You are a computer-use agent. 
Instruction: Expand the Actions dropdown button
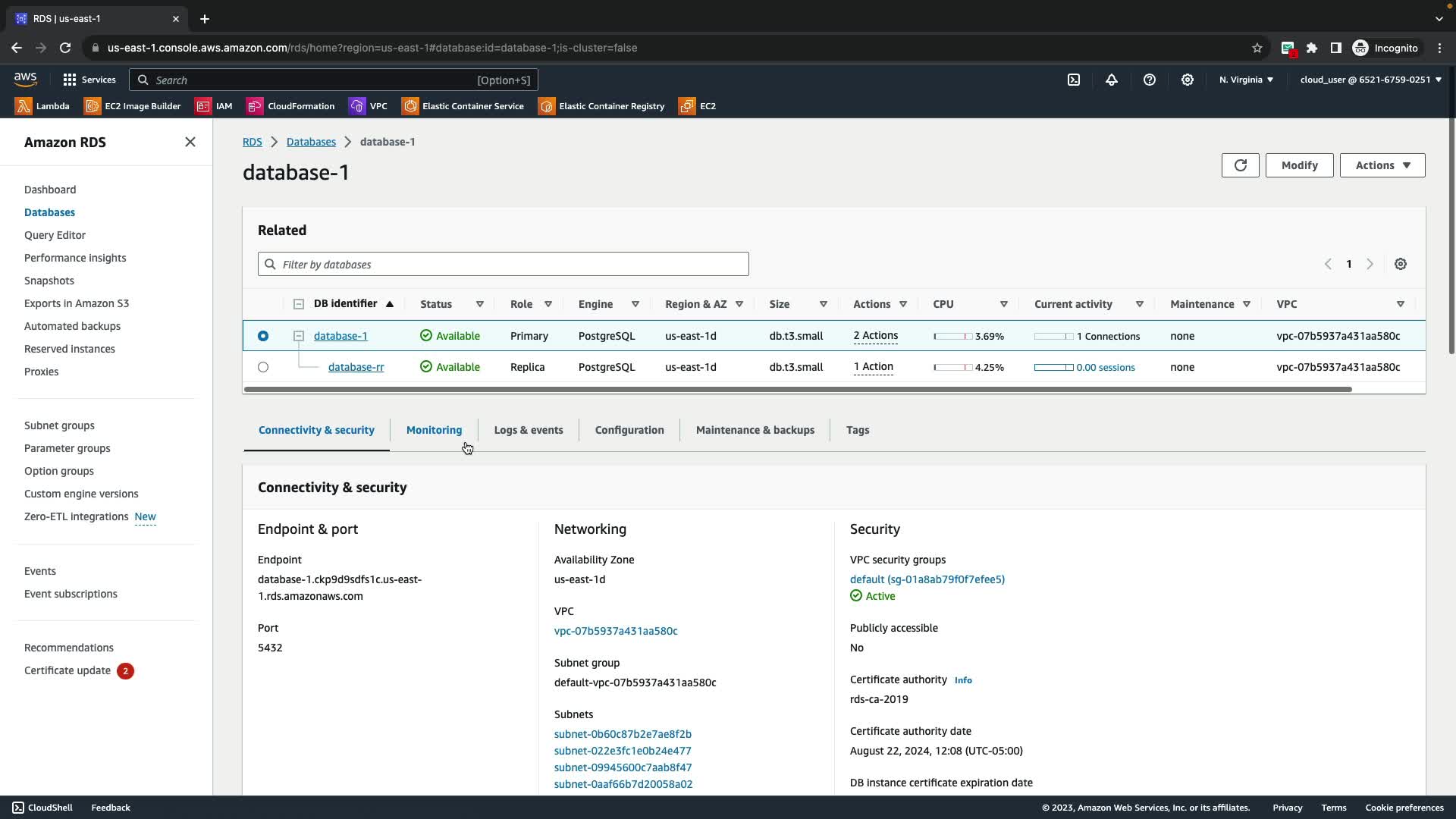point(1382,165)
